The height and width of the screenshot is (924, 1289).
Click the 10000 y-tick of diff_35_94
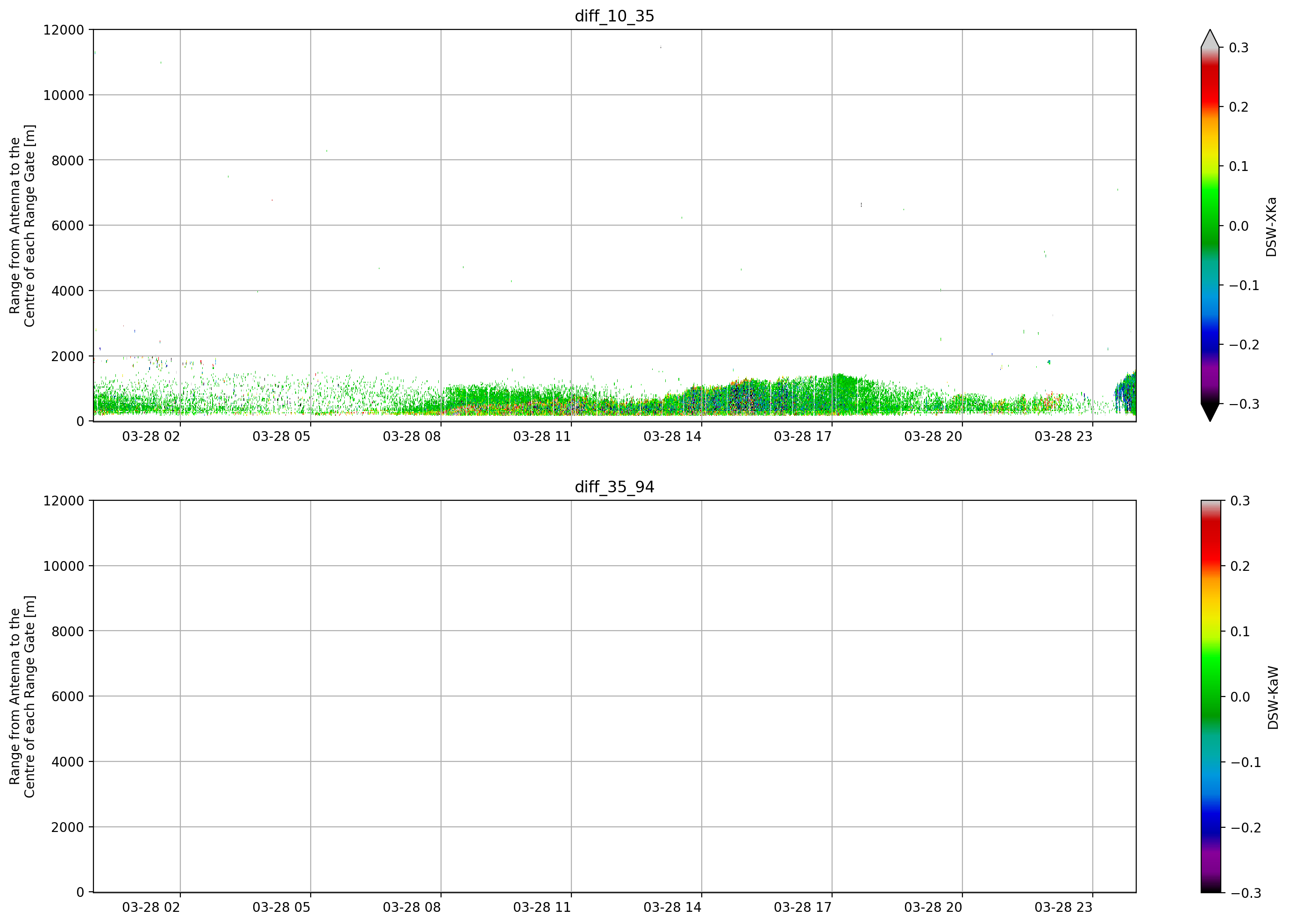(64, 566)
